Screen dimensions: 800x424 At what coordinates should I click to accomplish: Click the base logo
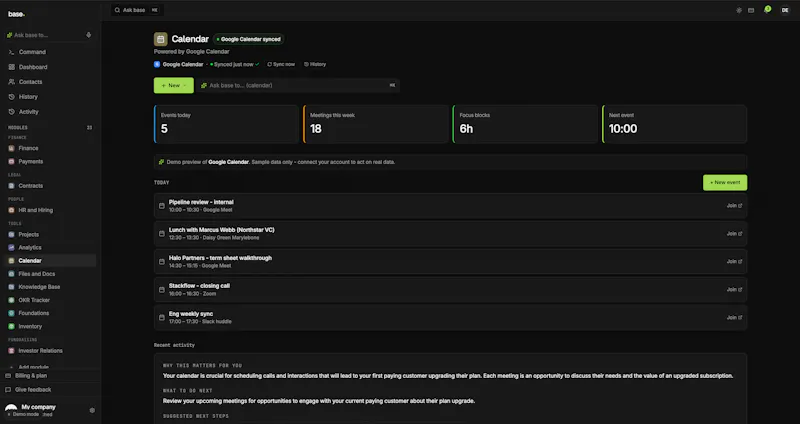[x=16, y=14]
